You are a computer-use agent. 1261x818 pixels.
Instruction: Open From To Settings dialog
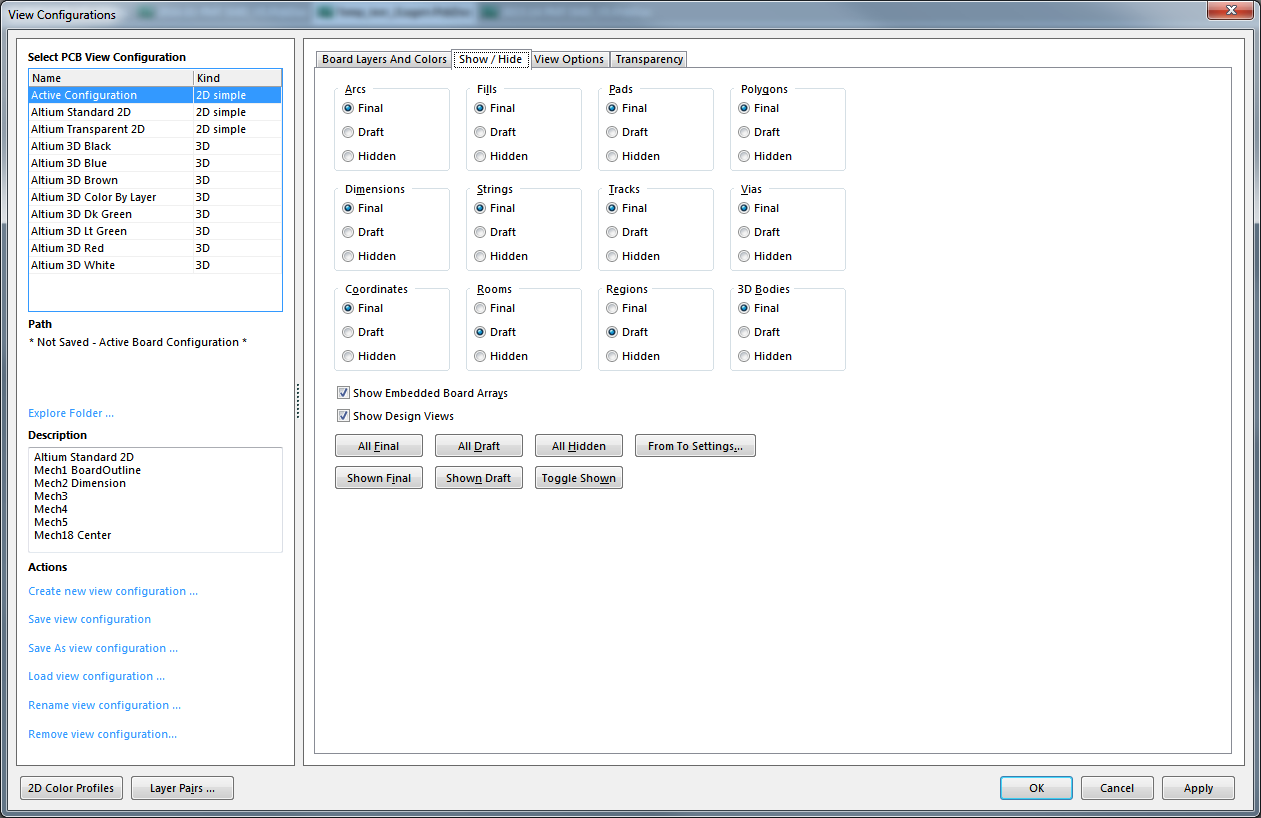tap(695, 446)
